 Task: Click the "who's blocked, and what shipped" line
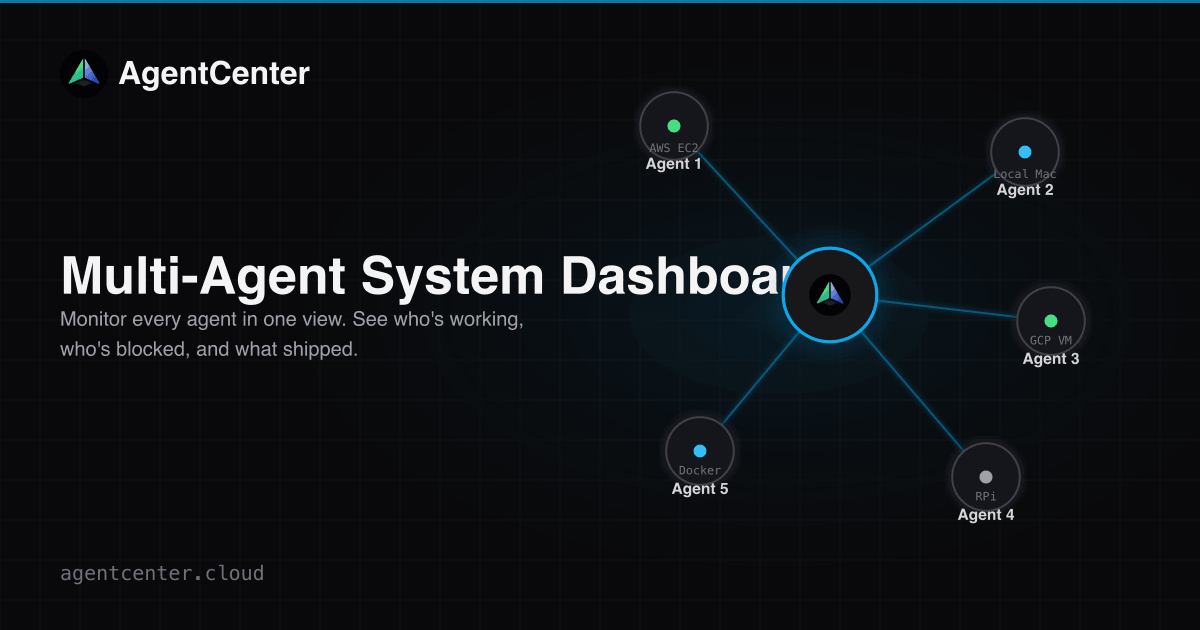pyautogui.click(x=209, y=351)
